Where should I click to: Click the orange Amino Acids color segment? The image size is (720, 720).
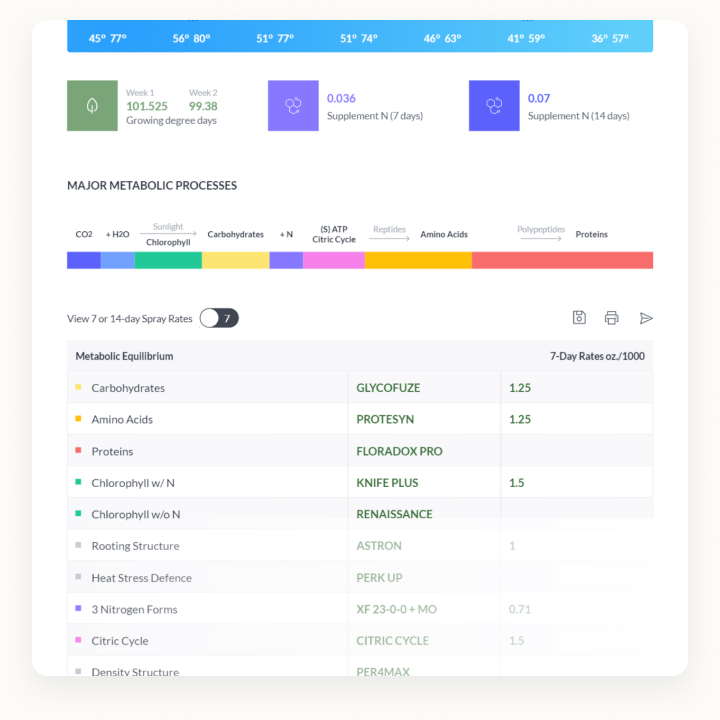coord(418,260)
